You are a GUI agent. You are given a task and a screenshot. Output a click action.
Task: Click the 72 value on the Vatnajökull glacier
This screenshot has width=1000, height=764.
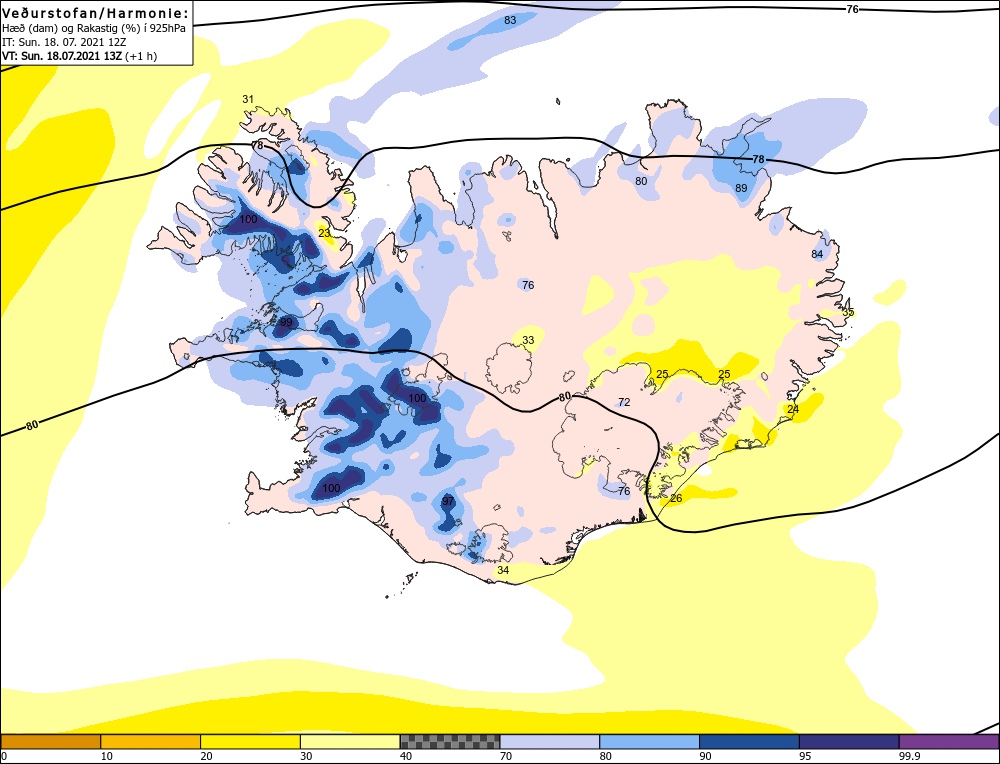click(624, 402)
